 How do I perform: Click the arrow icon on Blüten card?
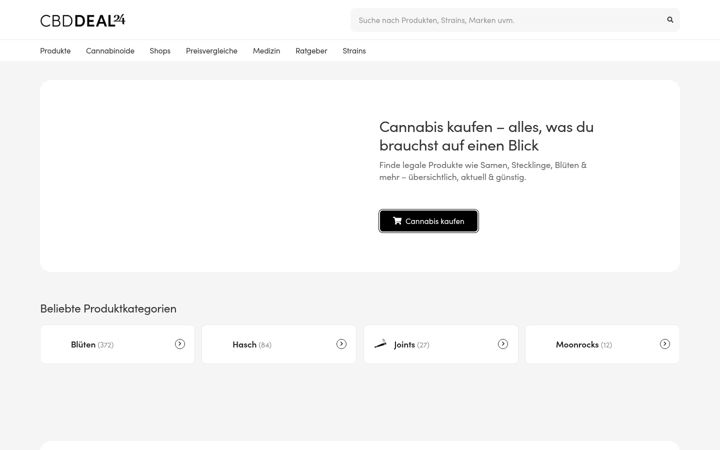[180, 344]
